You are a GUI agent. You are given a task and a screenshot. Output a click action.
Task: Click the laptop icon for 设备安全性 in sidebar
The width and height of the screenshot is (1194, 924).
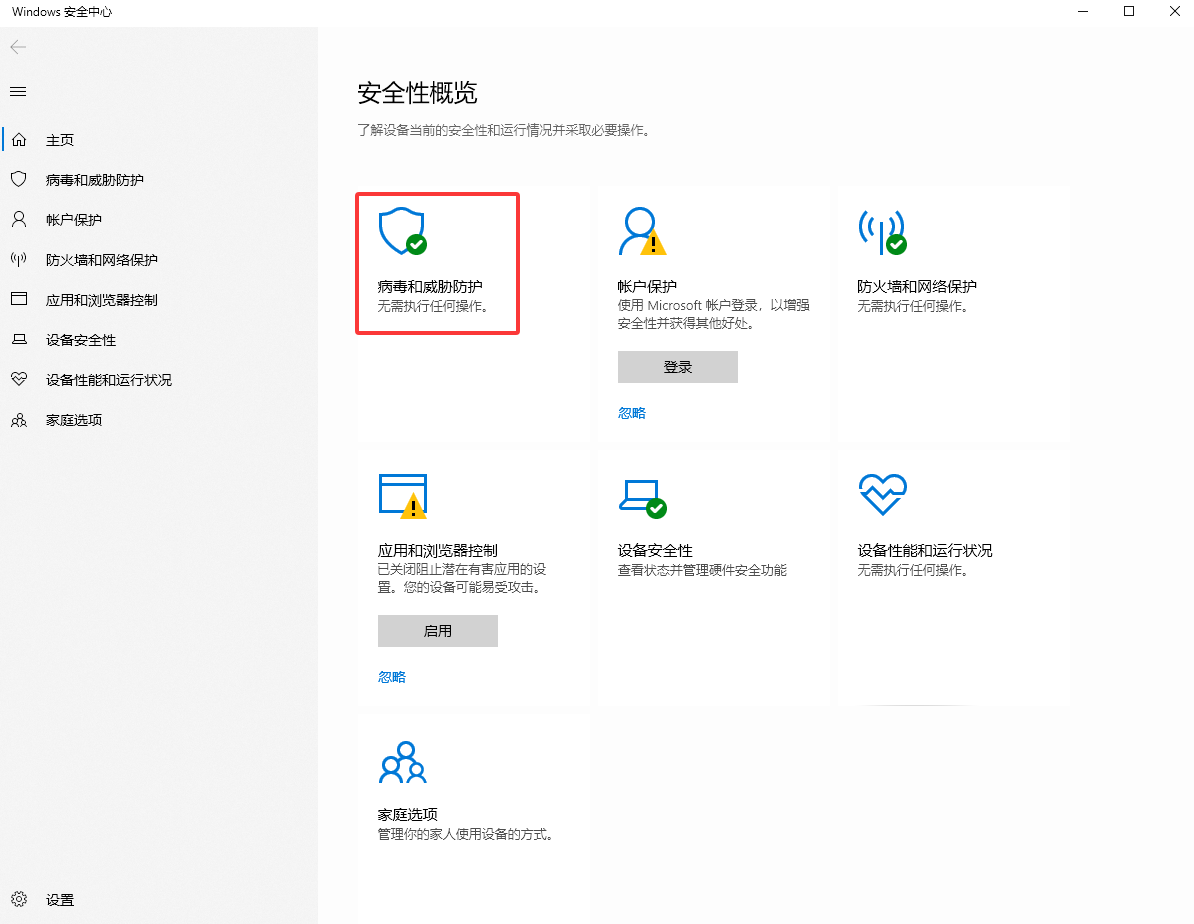19,339
